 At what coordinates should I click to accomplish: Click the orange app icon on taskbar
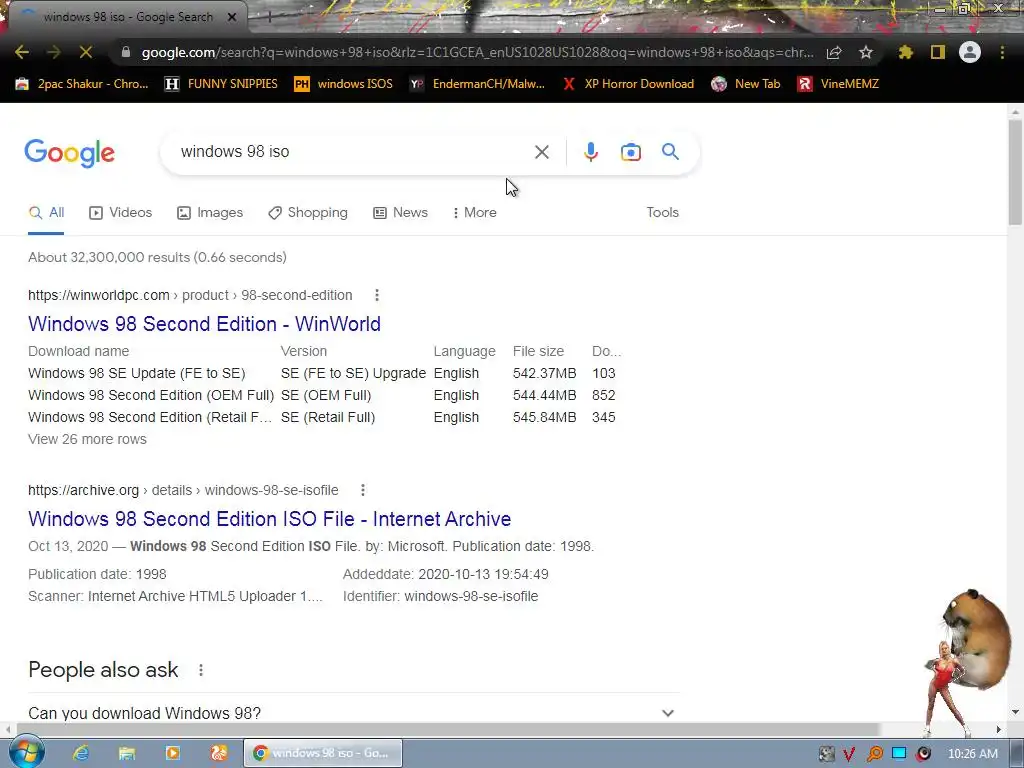click(x=219, y=753)
